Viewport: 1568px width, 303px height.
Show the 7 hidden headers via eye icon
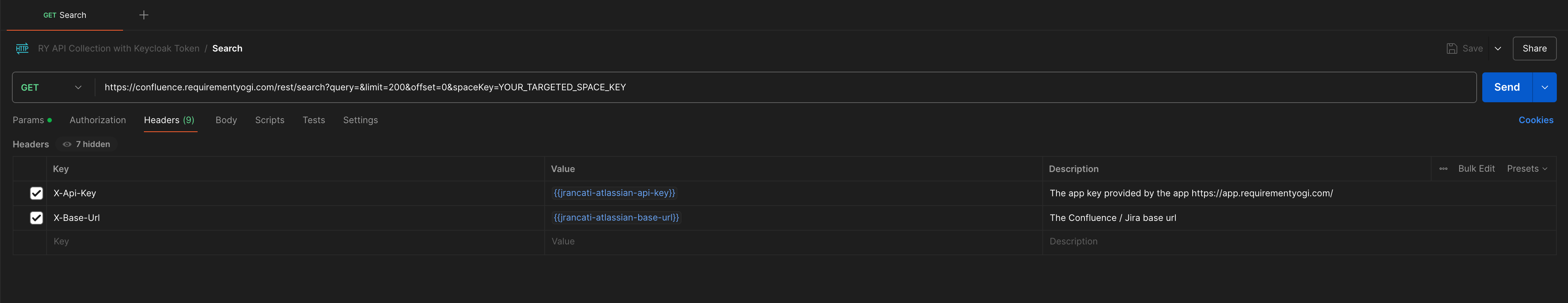point(67,144)
